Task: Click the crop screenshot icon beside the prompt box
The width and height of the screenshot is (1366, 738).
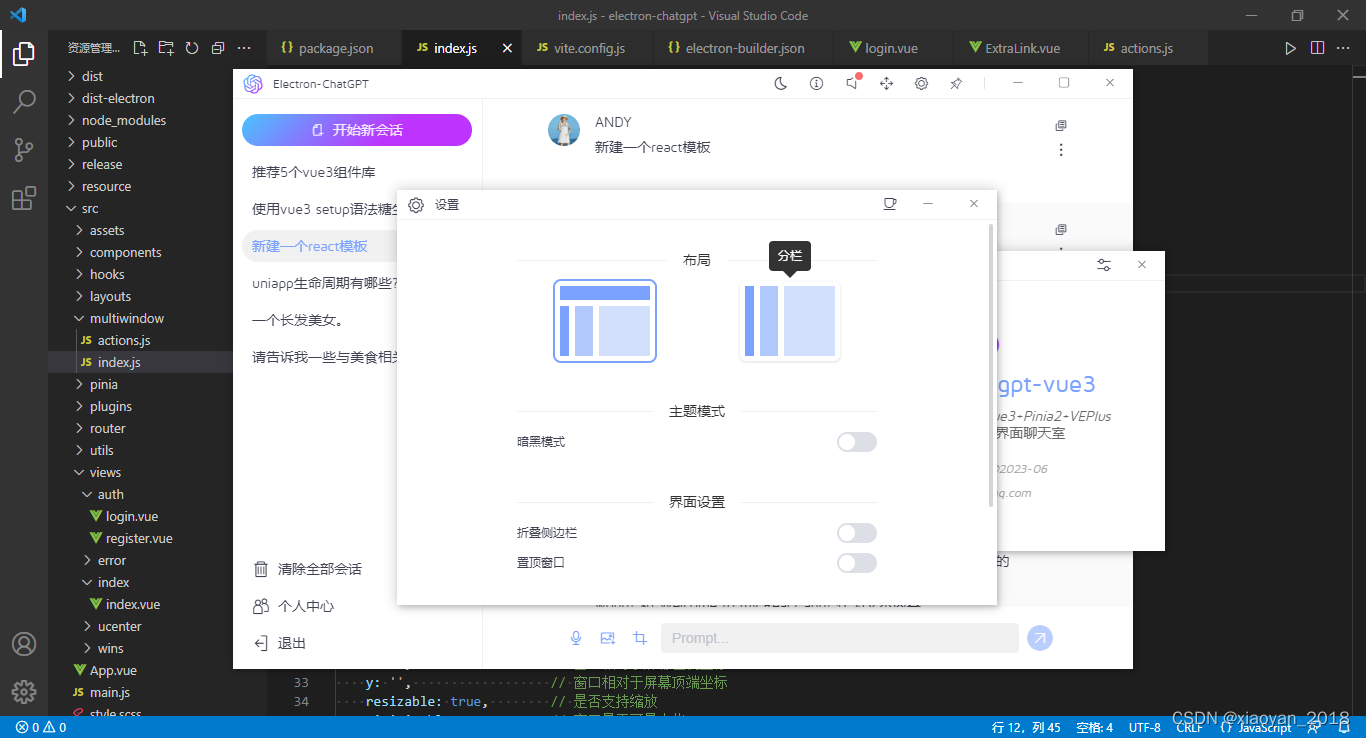Action: (640, 638)
